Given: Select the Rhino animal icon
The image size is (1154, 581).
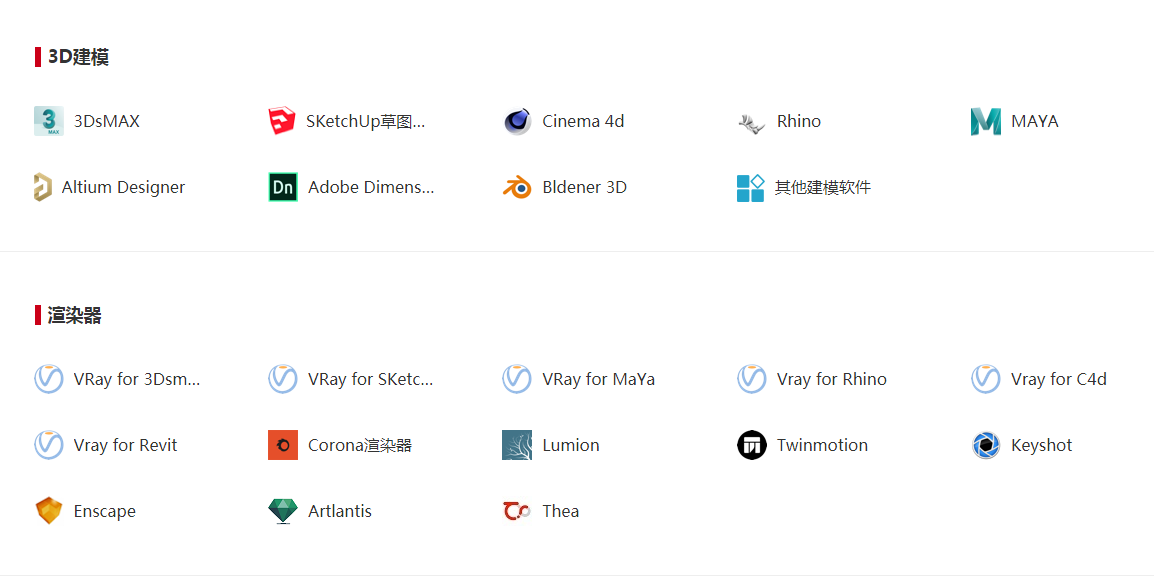Looking at the screenshot, I should click(751, 122).
